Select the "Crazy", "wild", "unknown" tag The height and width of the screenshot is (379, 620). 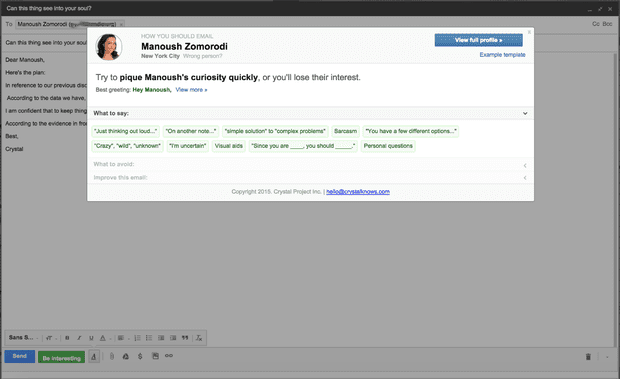[x=128, y=146]
